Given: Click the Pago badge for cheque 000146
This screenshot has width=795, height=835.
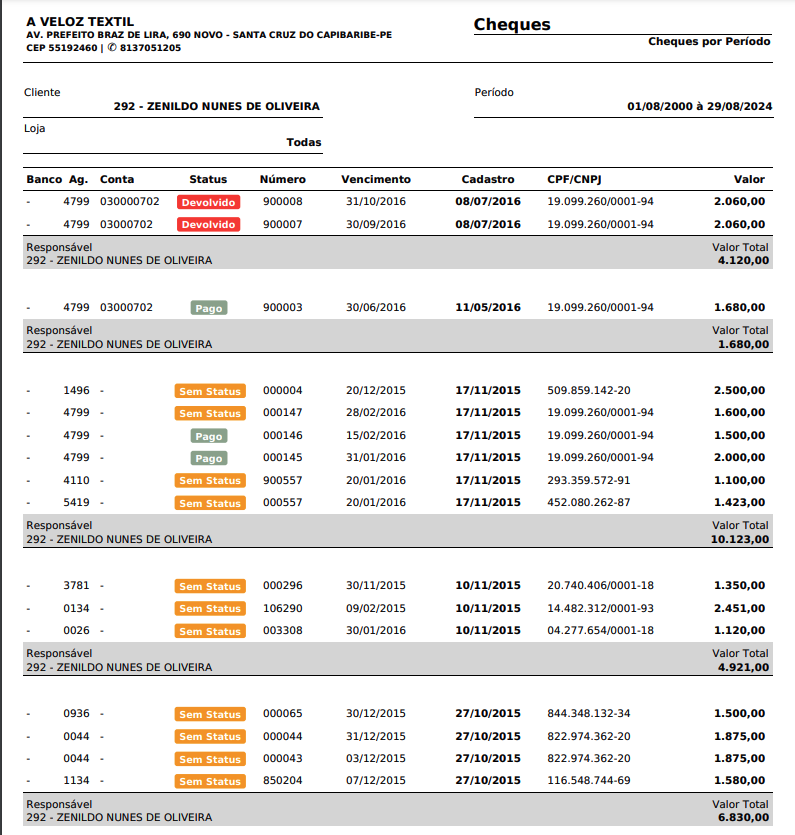Looking at the screenshot, I should [209, 436].
